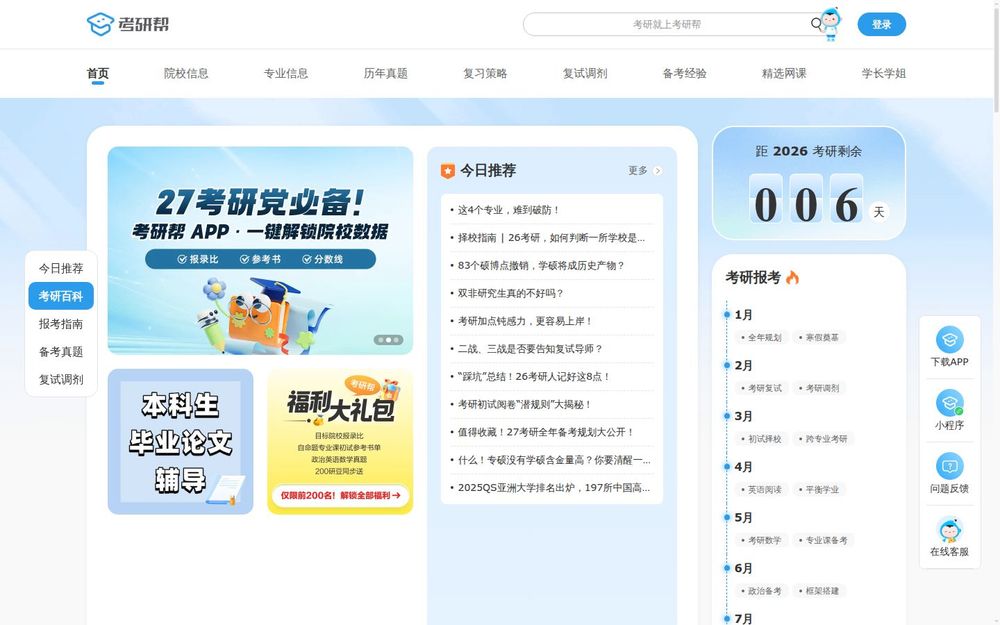Click the 更多 arrow chevron
This screenshot has width=1000, height=625.
point(658,170)
